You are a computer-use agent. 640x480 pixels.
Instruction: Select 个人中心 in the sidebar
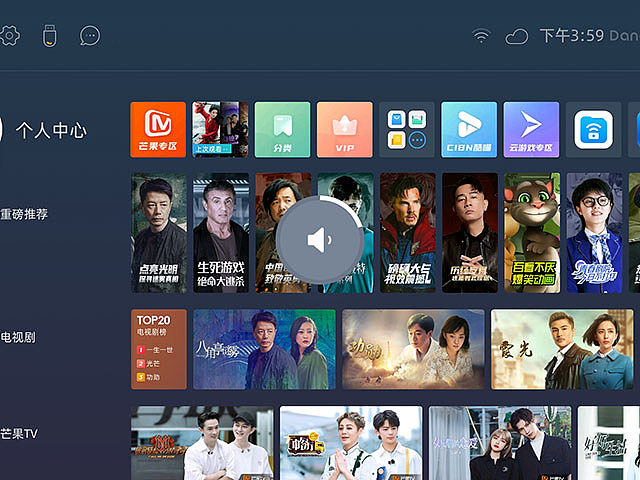[51, 131]
